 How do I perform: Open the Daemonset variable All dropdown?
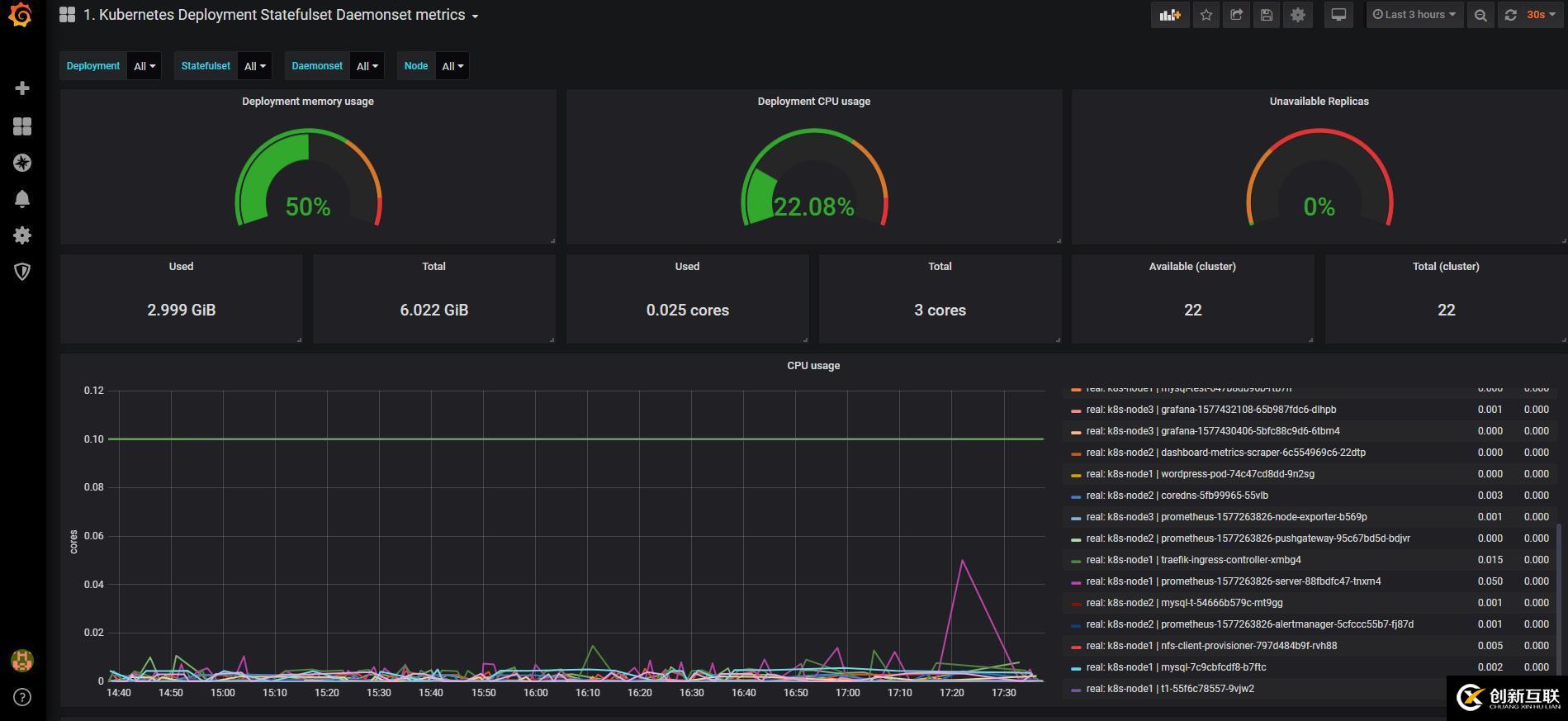point(367,66)
